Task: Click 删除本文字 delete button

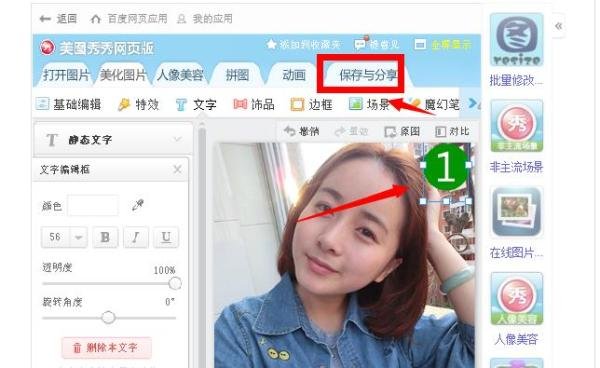Action: click(106, 348)
